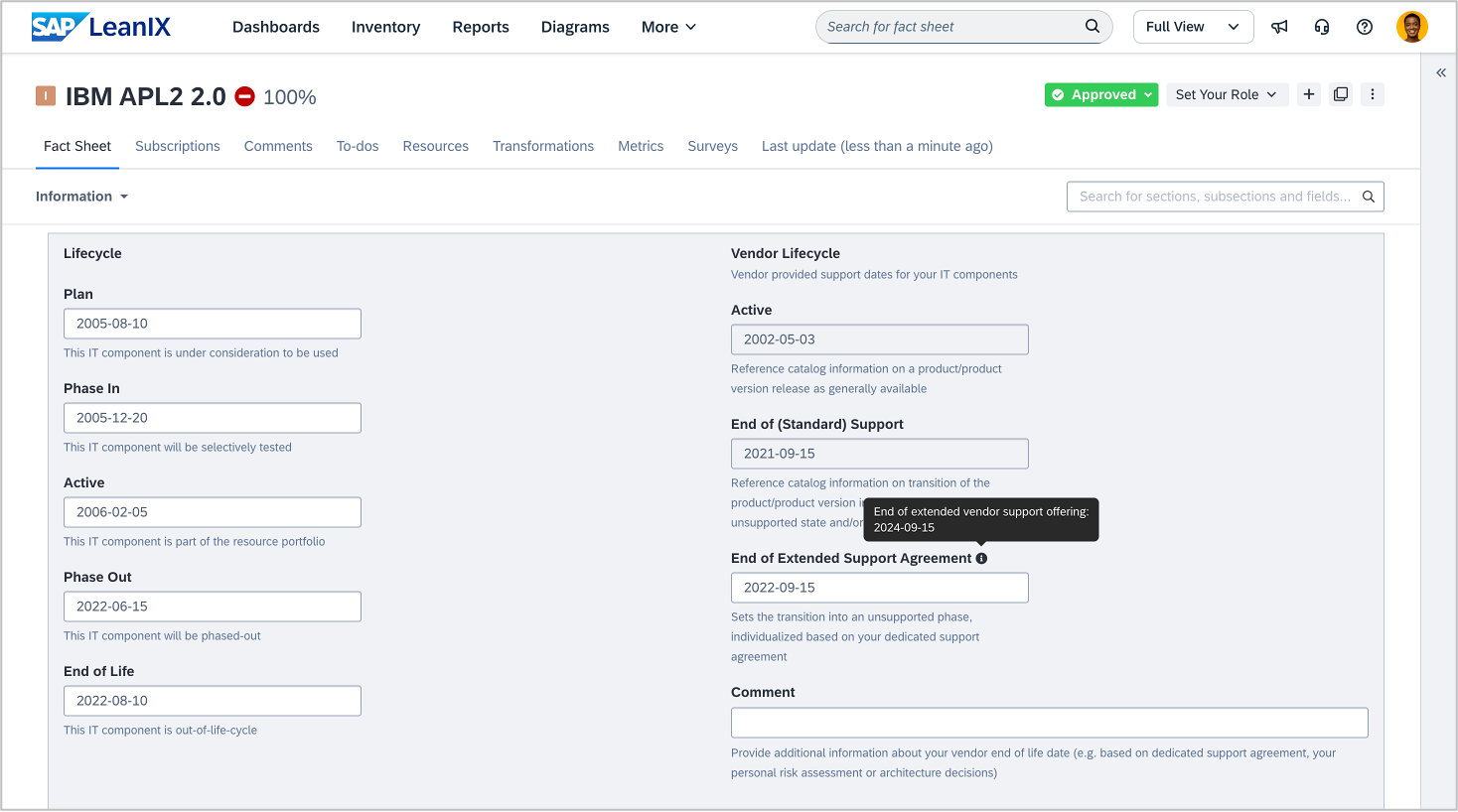Click magnifier in sections search field
Image resolution: width=1458 pixels, height=812 pixels.
tap(1369, 197)
